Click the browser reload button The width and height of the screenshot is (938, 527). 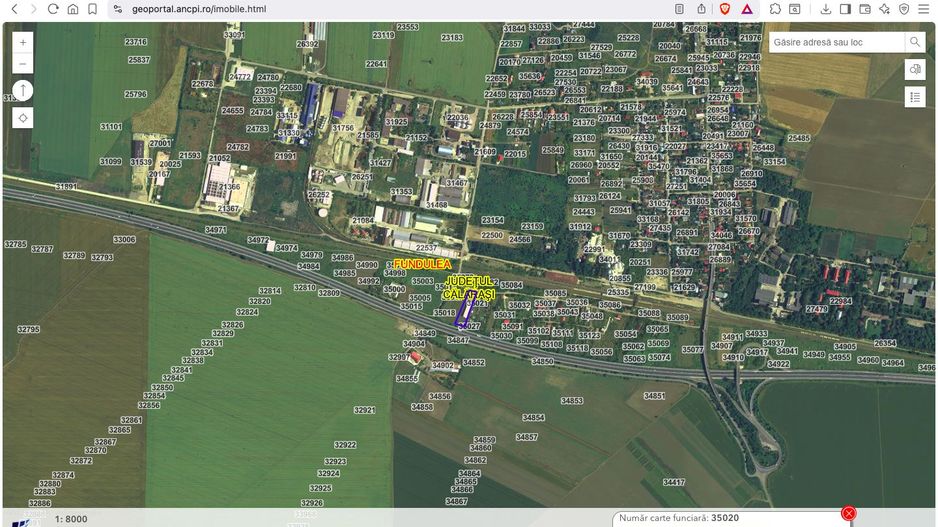pos(53,9)
